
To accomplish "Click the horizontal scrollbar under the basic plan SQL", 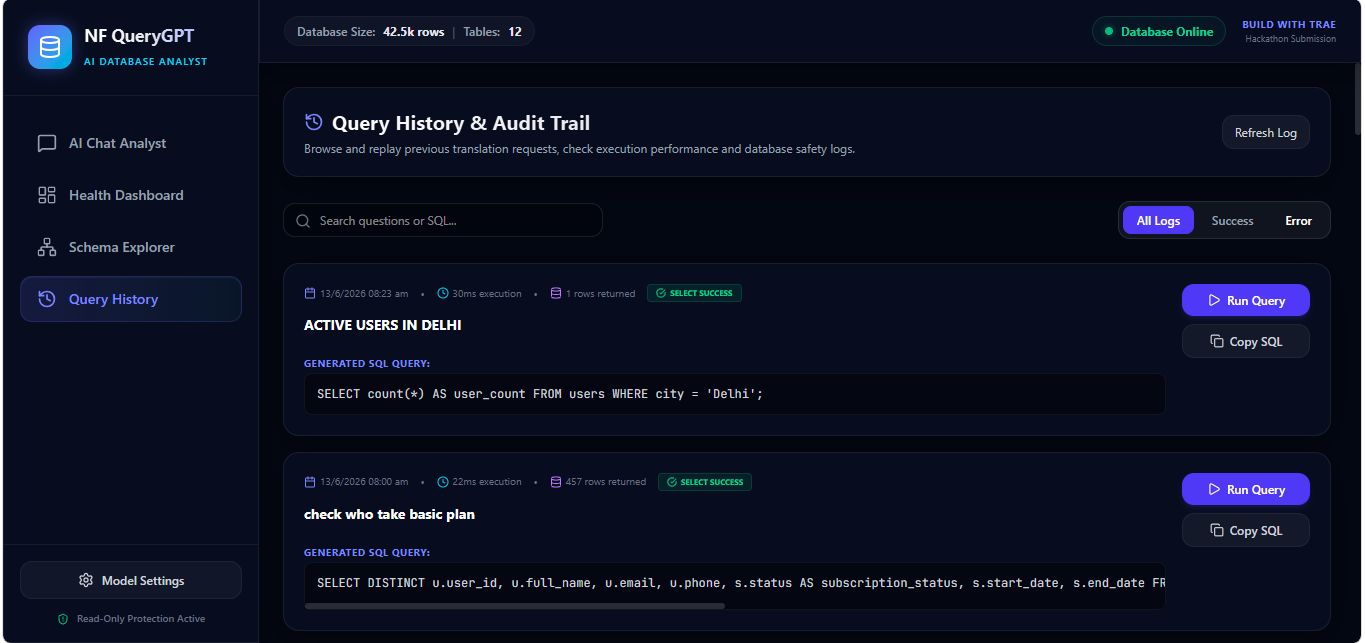I will pyautogui.click(x=515, y=605).
